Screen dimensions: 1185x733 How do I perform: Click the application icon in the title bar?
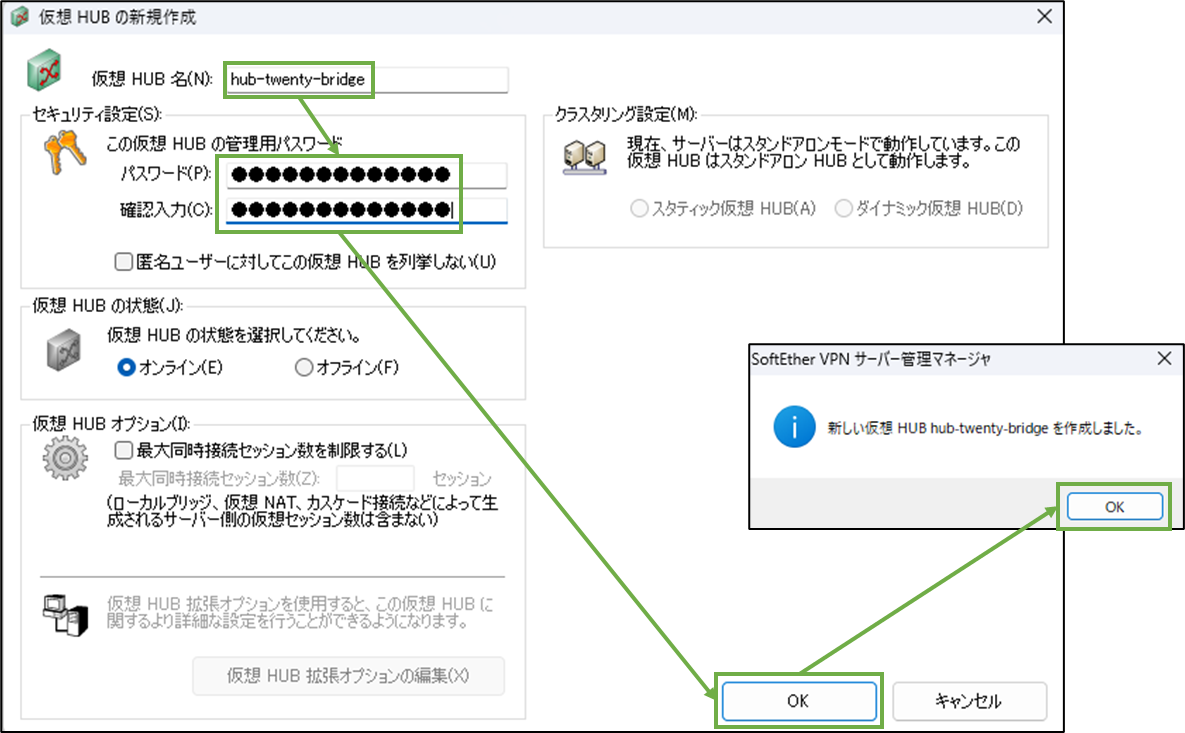[18, 16]
